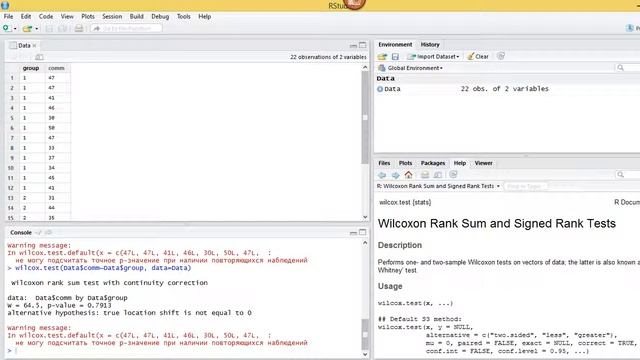Open the Session menu

click(x=112, y=16)
